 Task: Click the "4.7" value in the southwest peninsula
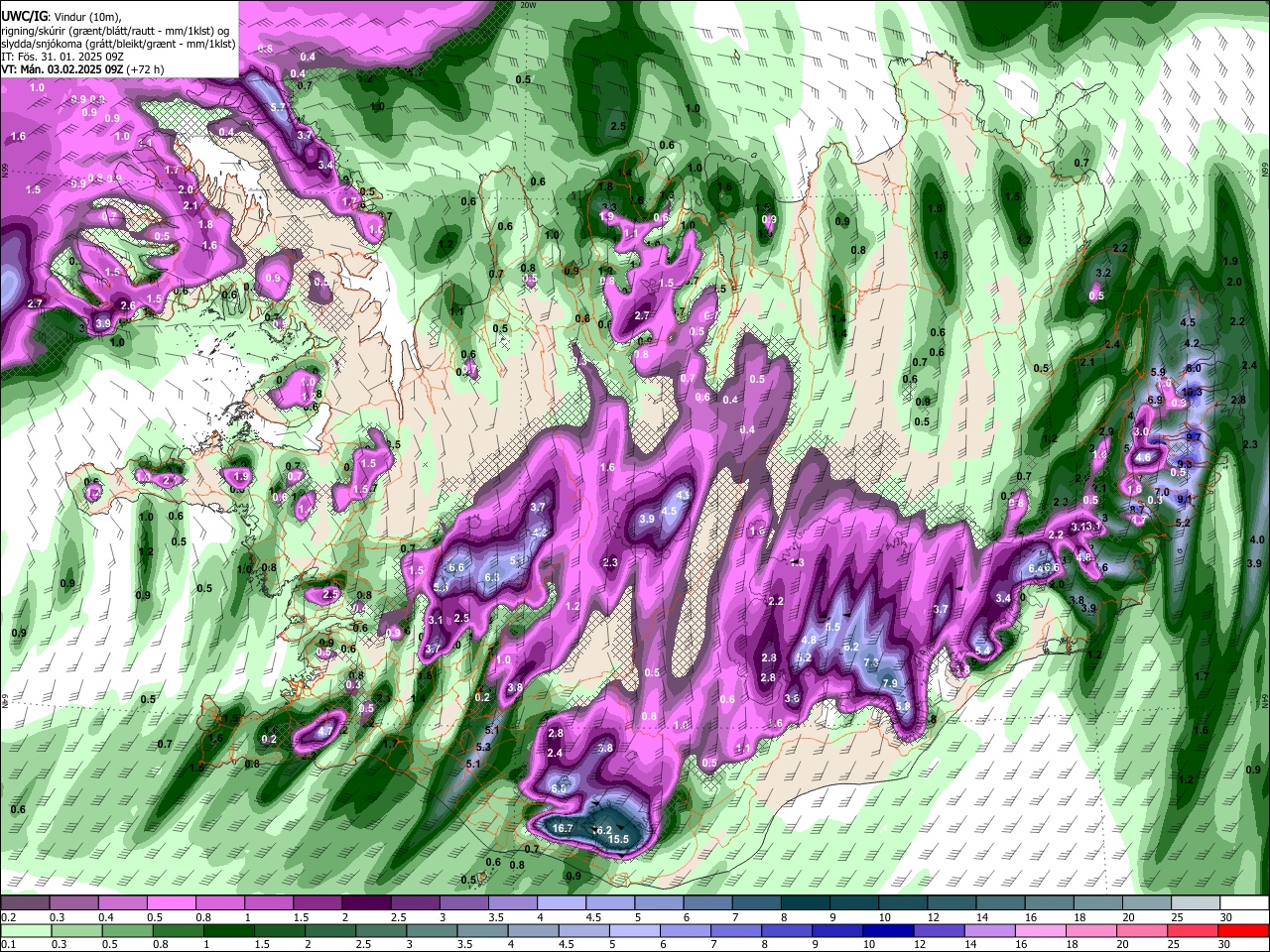(324, 732)
